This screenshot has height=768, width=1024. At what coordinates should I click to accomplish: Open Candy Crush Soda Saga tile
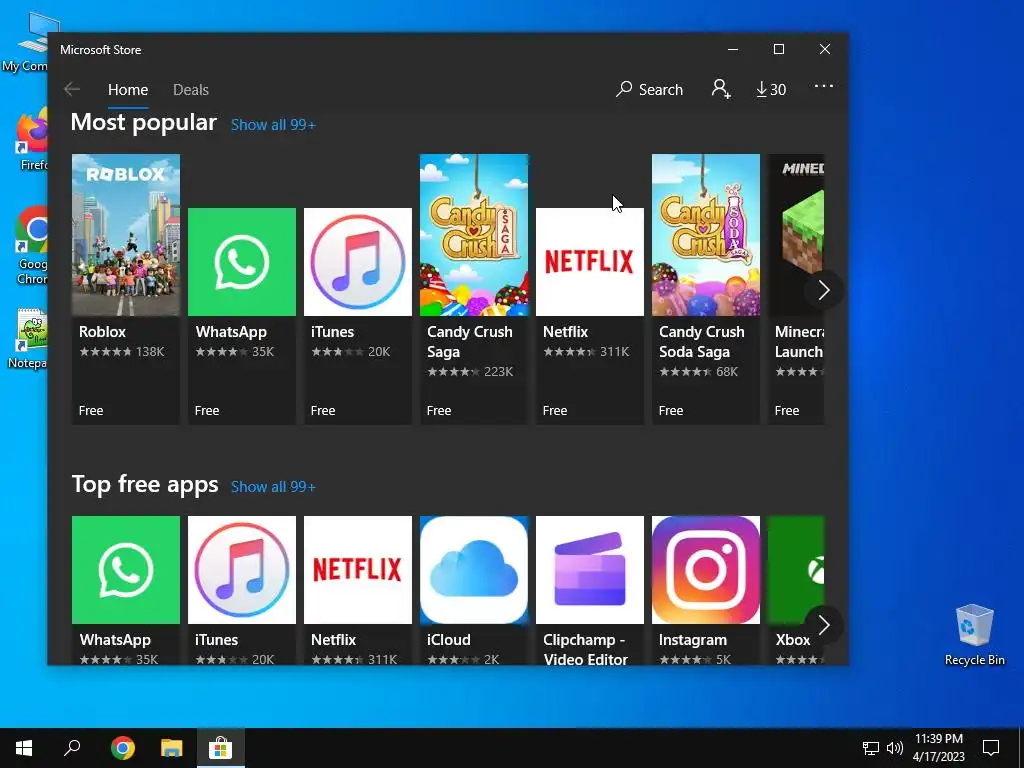click(x=705, y=289)
